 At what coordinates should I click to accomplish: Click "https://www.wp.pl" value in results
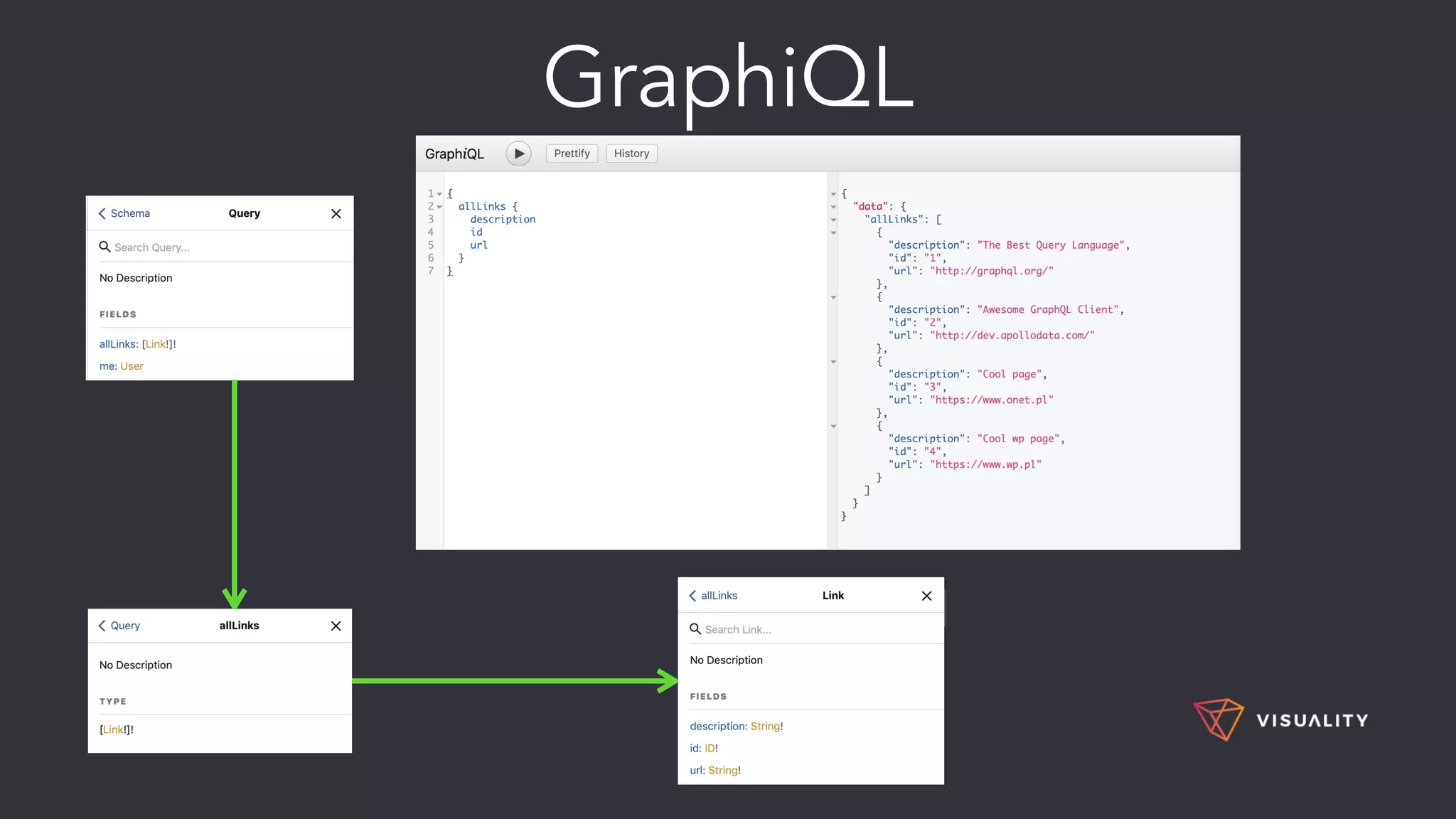(x=985, y=464)
